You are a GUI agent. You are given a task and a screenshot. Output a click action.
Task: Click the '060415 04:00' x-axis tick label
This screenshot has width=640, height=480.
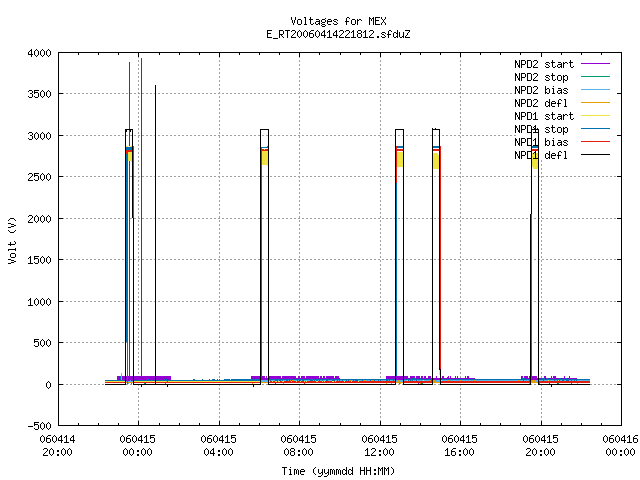(218, 446)
